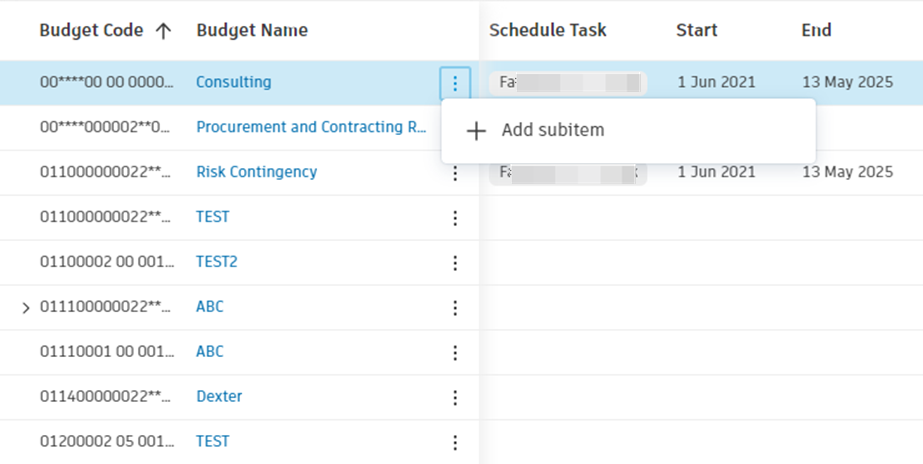Open the three-dot menu for code 01200002 row
Screen dimensions: 923x464
pos(455,443)
